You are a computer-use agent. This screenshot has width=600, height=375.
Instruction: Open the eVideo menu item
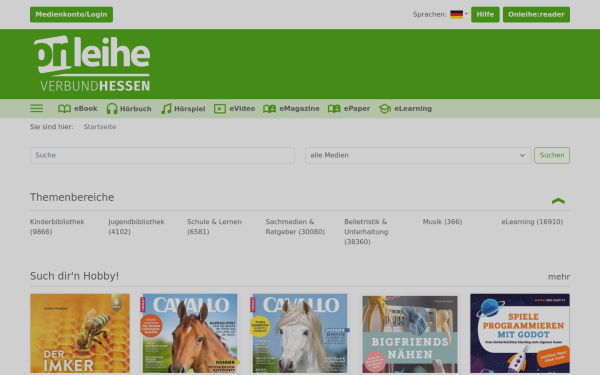[x=234, y=109]
